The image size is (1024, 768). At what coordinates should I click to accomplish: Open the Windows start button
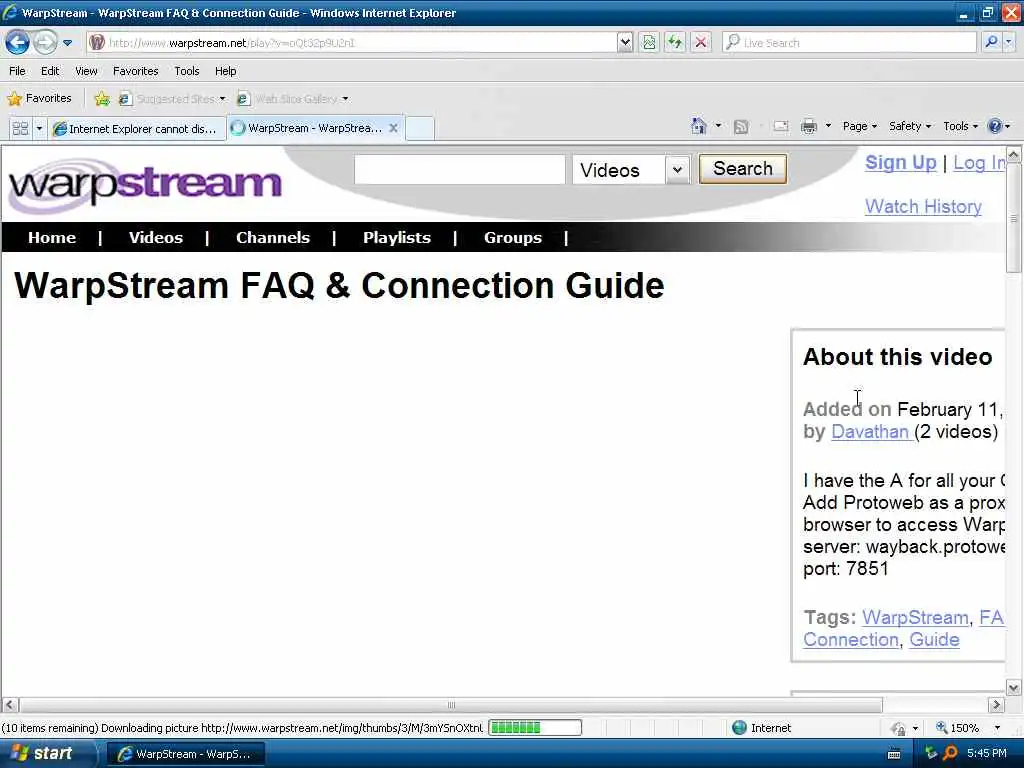pyautogui.click(x=48, y=754)
